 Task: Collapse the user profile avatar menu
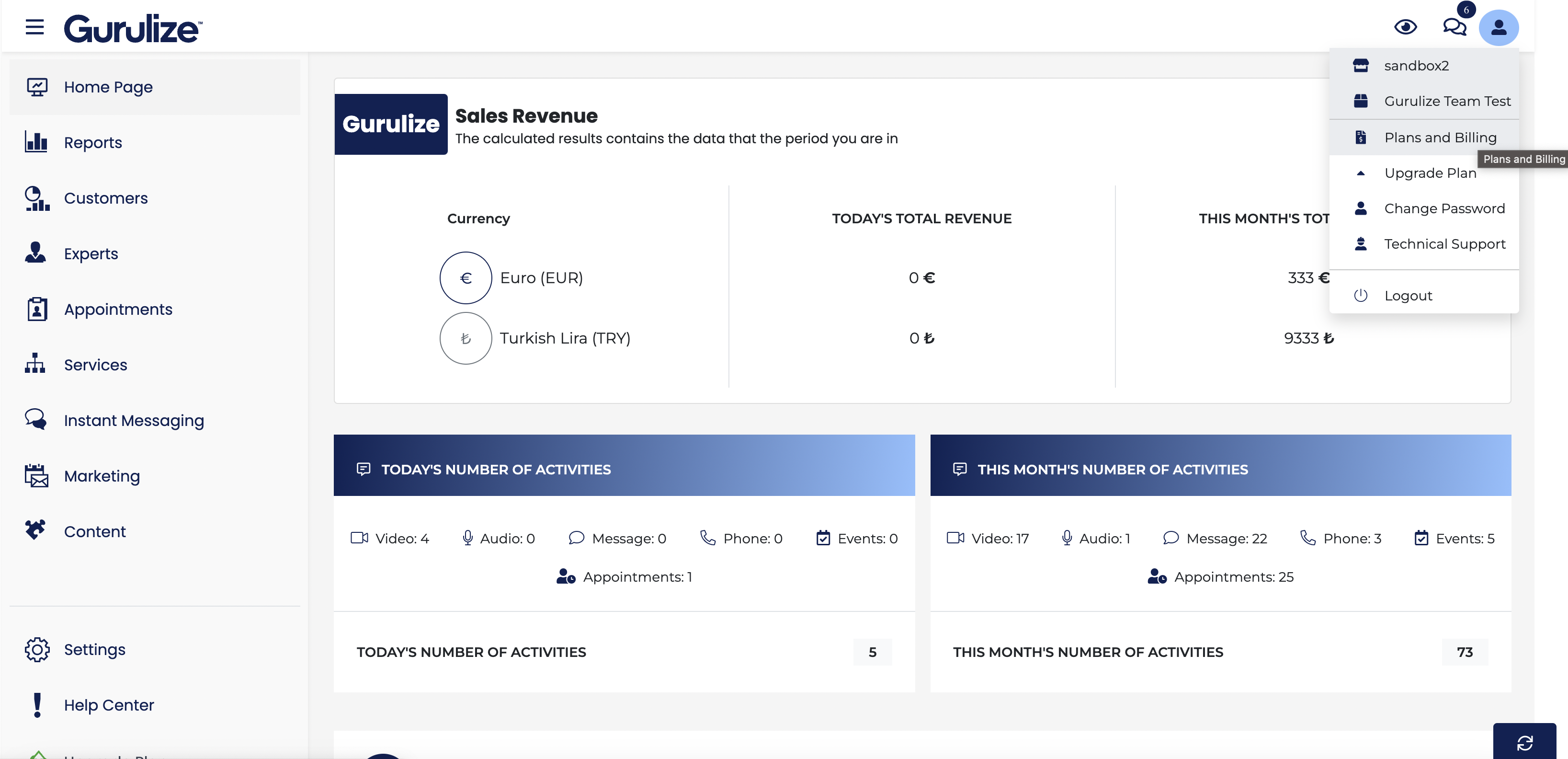[x=1499, y=27]
